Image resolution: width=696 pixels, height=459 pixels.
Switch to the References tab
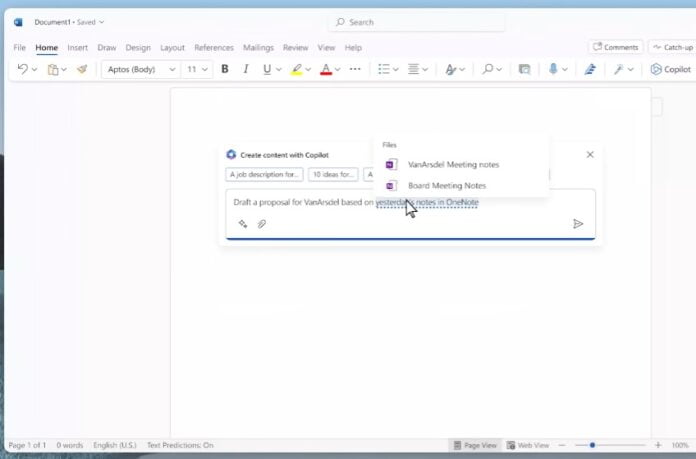point(214,47)
